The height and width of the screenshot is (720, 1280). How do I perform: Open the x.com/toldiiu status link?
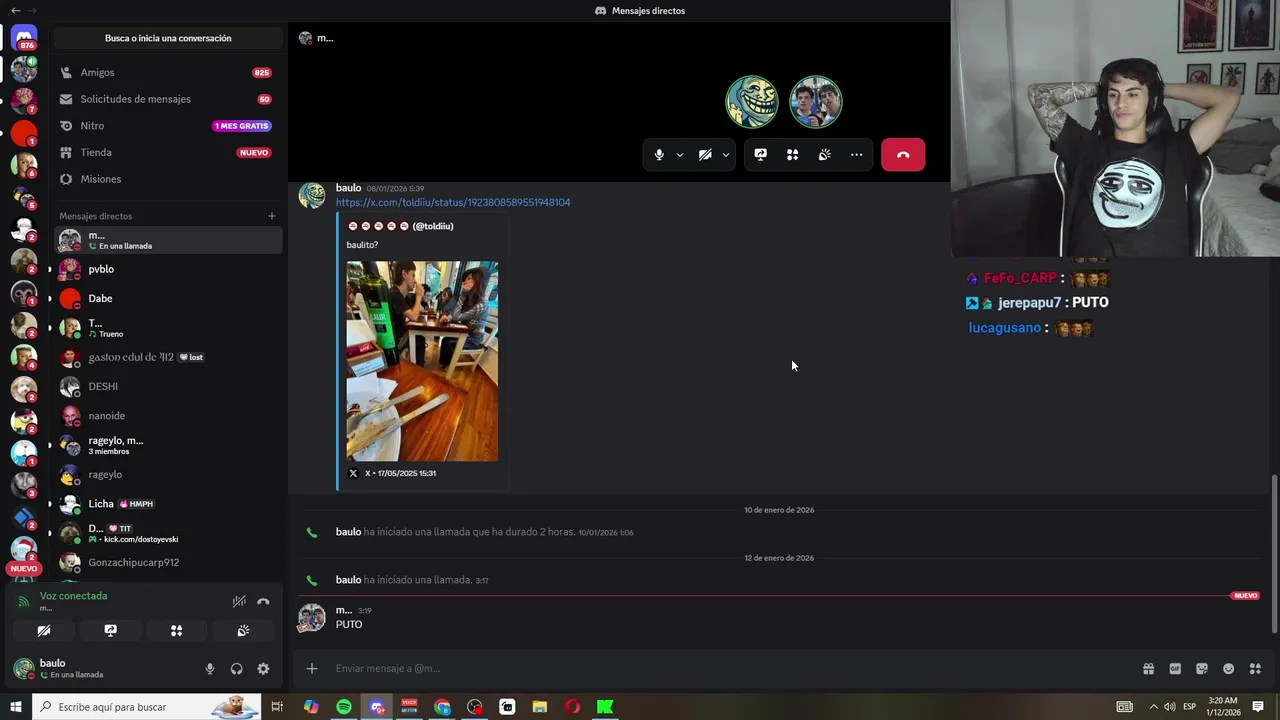453,202
